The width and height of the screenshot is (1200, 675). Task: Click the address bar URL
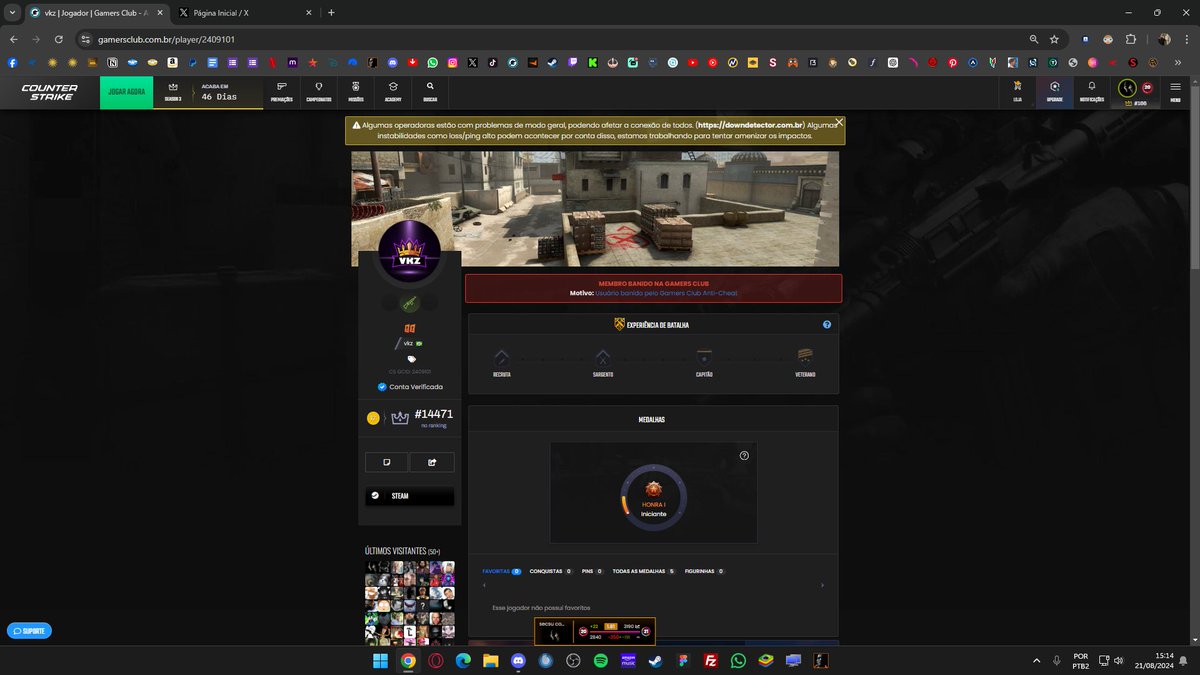click(x=166, y=39)
